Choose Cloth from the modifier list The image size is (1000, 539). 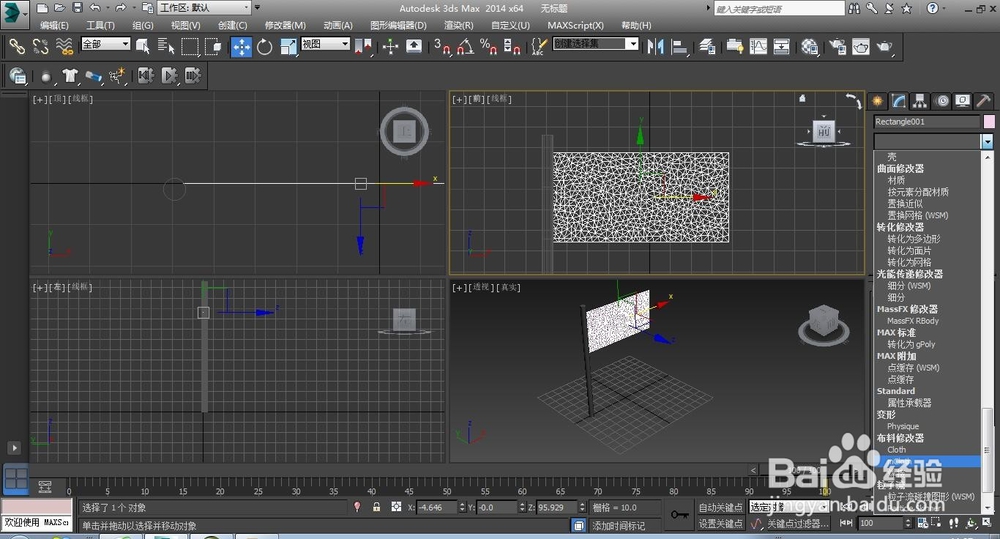point(897,450)
